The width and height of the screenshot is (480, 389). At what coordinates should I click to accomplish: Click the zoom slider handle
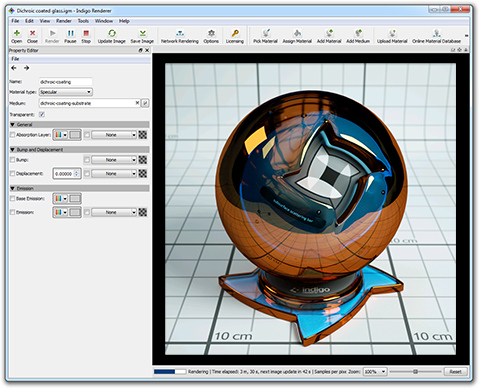point(415,371)
